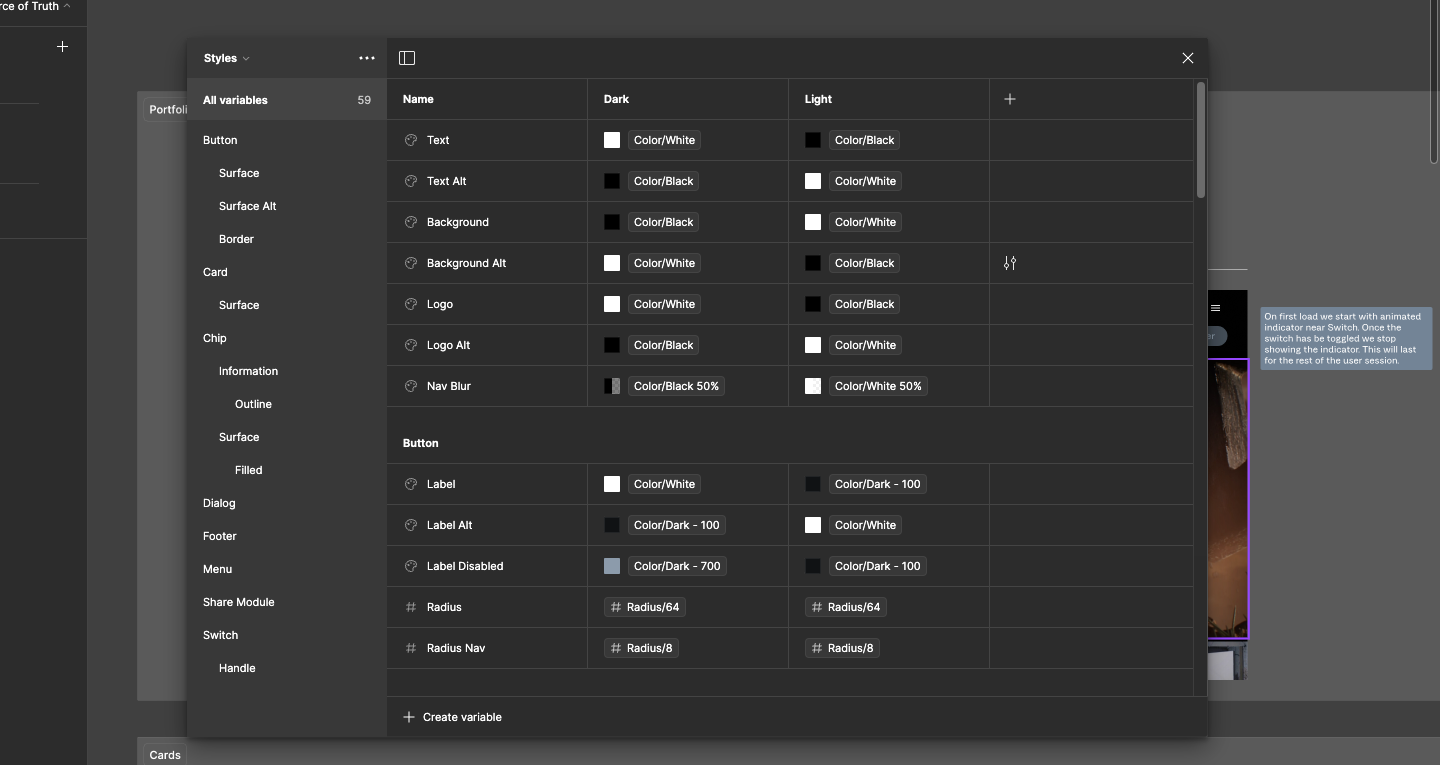
Task: Click the color palette icon beside Nav Blur
Action: (411, 386)
